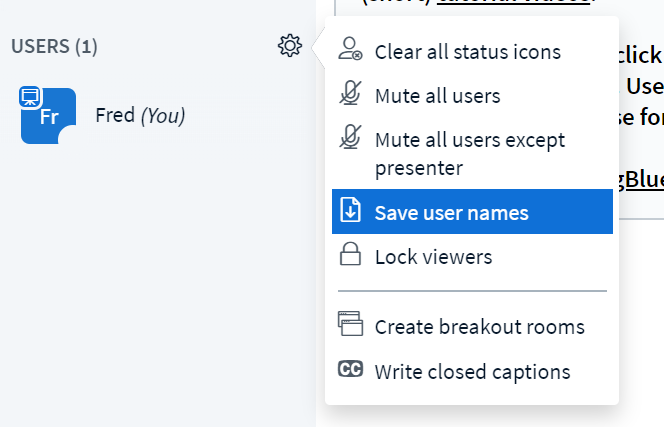
Task: Select Clear all status icons menu entry
Action: click(x=467, y=52)
